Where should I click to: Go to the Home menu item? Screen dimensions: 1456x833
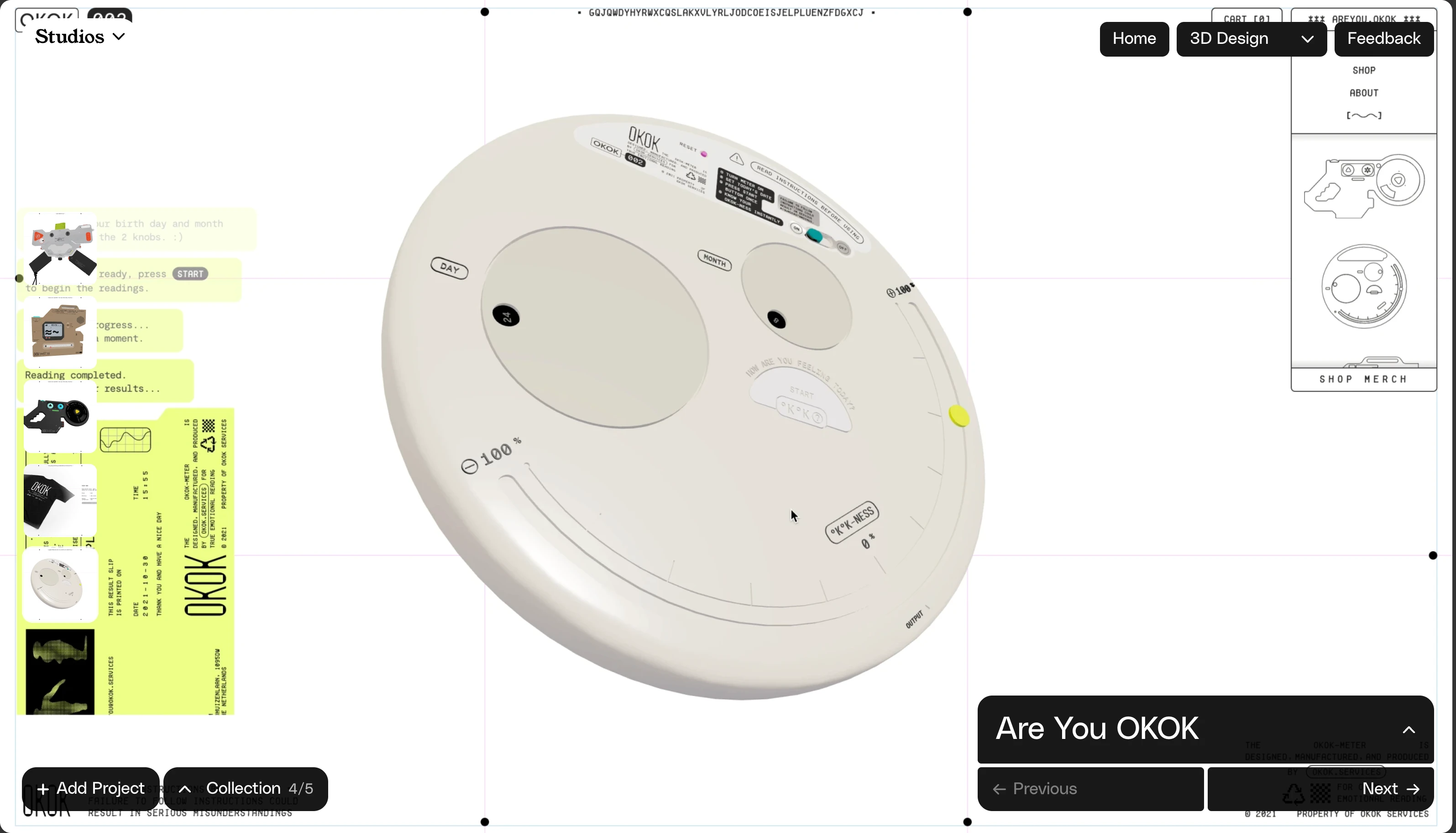tap(1134, 39)
